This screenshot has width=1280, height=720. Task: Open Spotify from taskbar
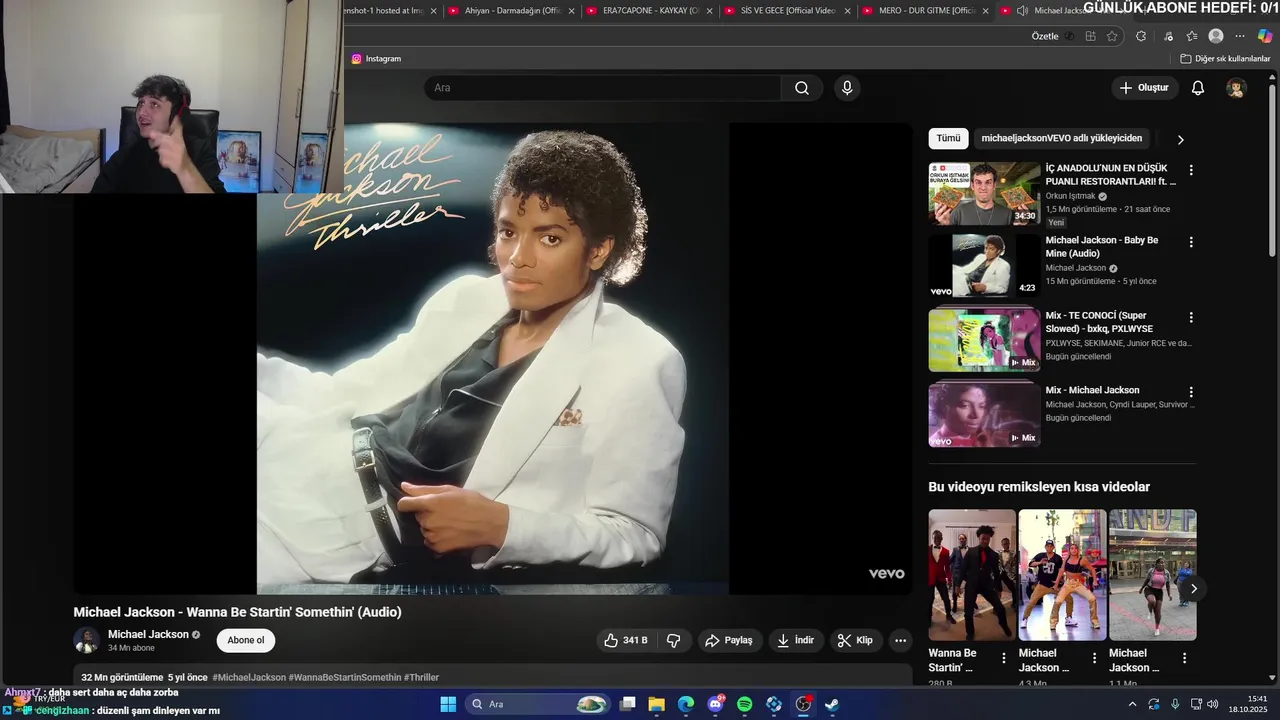tap(744, 704)
